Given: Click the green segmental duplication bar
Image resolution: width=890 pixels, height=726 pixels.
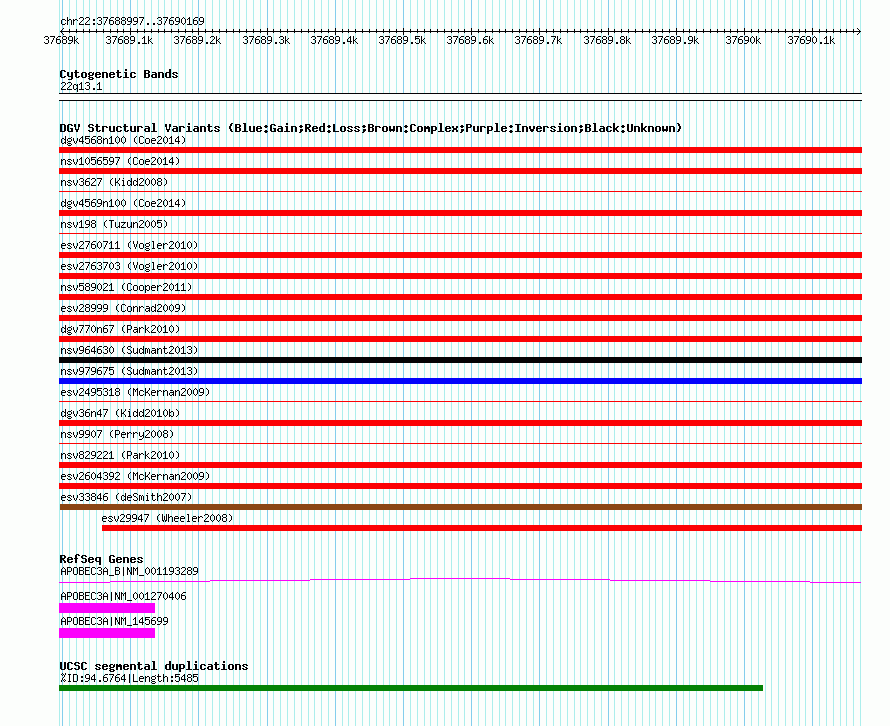Looking at the screenshot, I should [x=411, y=688].
